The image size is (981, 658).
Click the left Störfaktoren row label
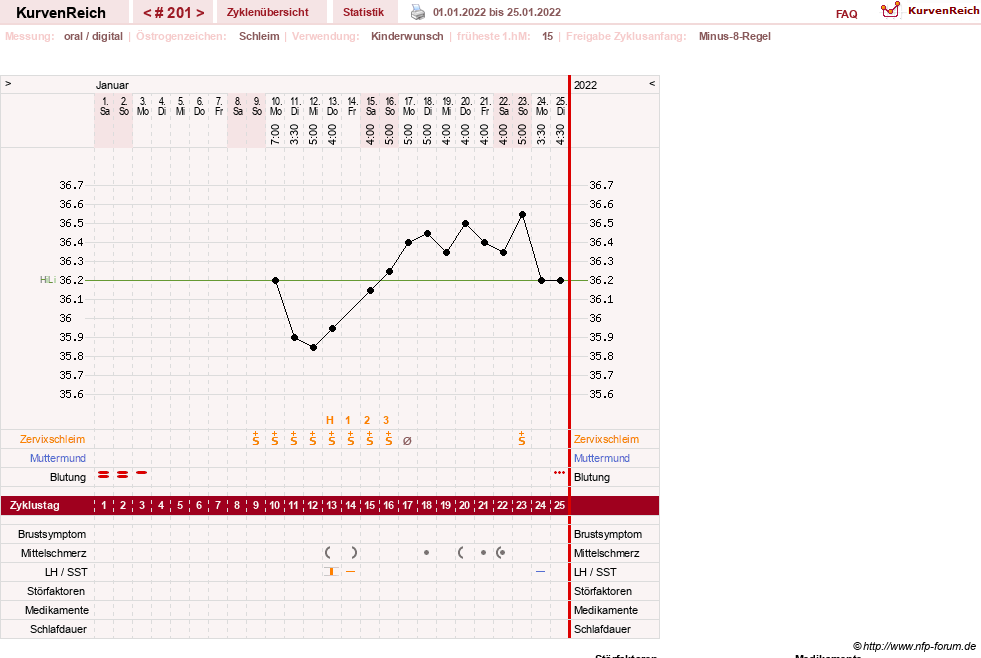click(56, 591)
